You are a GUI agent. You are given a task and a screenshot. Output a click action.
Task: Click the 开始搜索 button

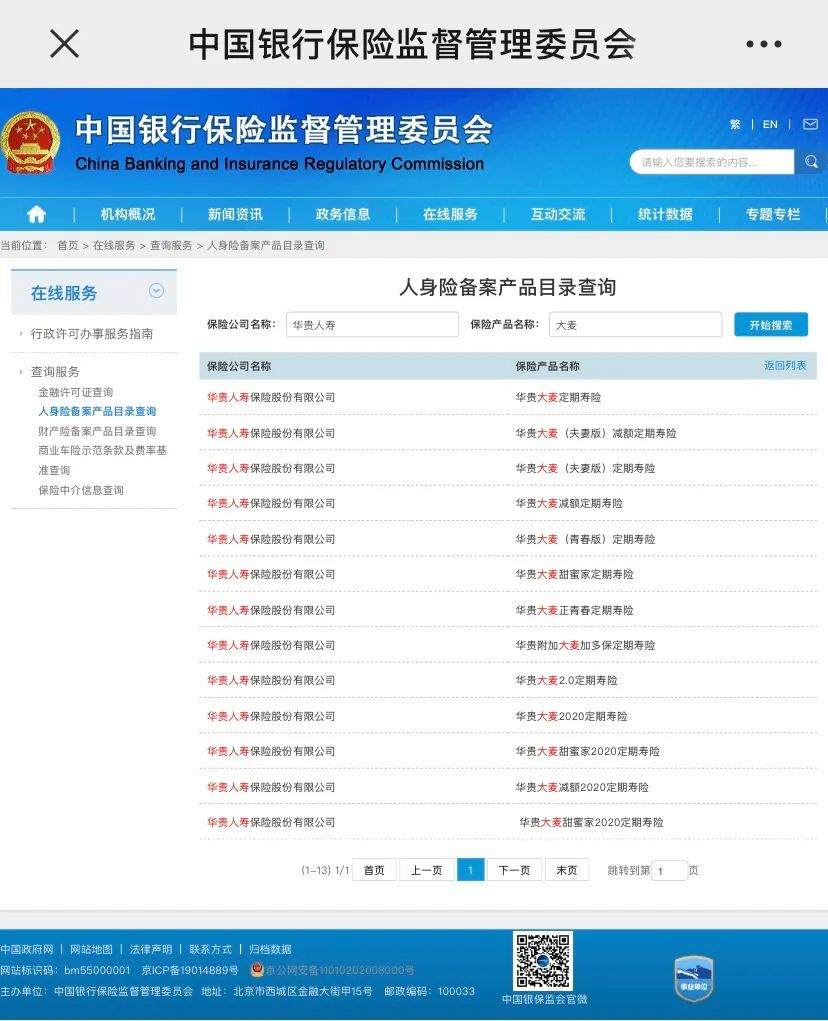point(771,324)
